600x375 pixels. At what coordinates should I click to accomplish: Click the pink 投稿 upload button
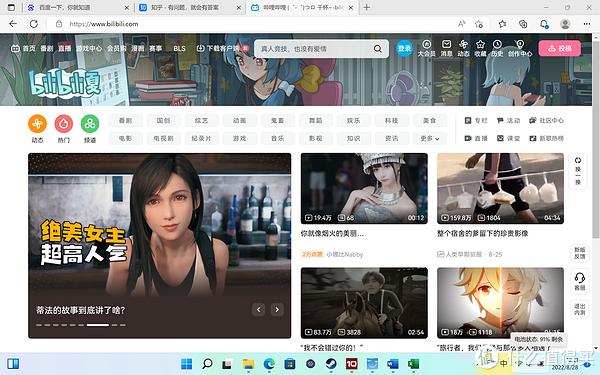click(x=559, y=48)
